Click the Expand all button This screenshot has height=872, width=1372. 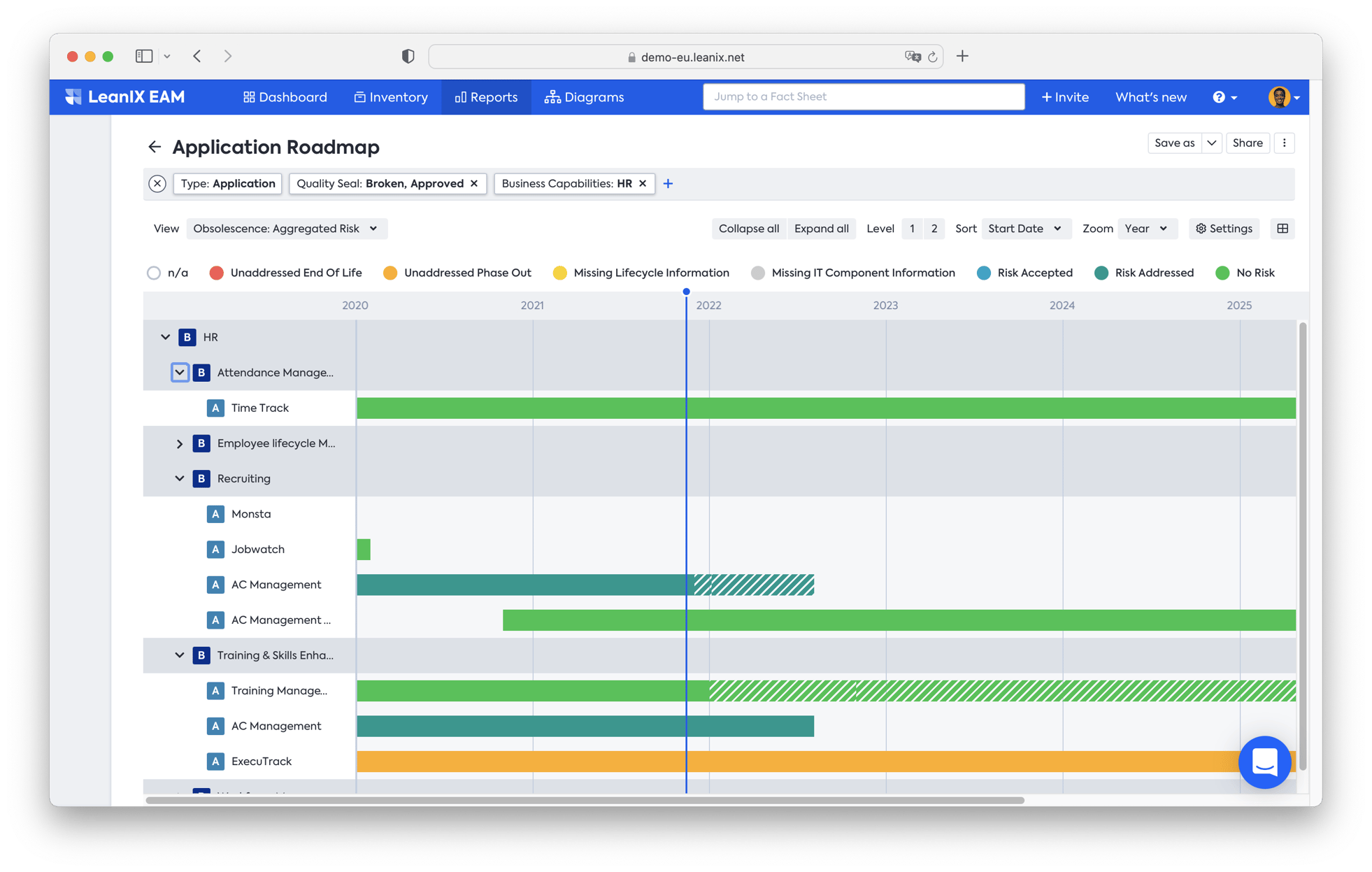[x=821, y=228]
